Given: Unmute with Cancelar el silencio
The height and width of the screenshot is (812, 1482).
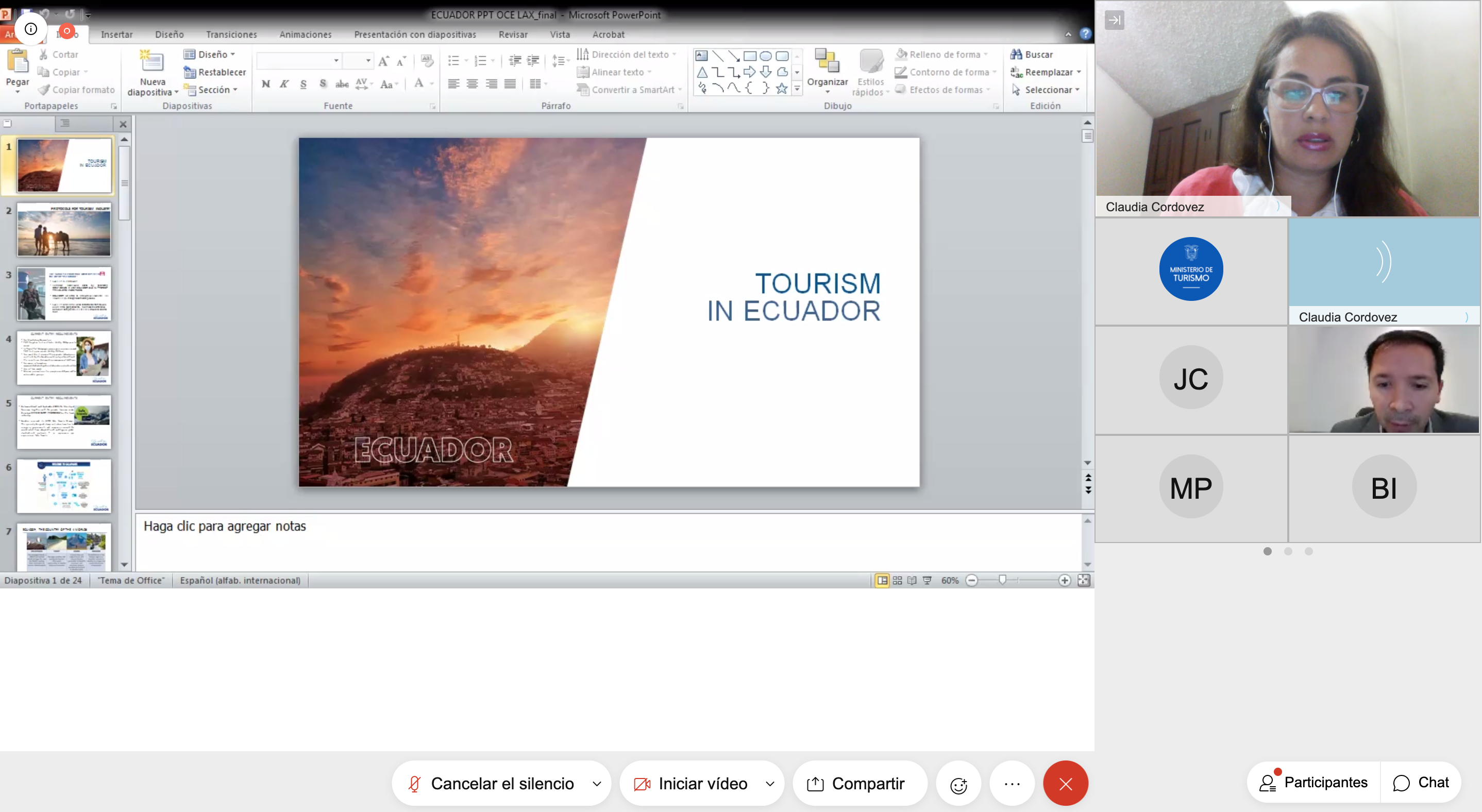Looking at the screenshot, I should [490, 783].
